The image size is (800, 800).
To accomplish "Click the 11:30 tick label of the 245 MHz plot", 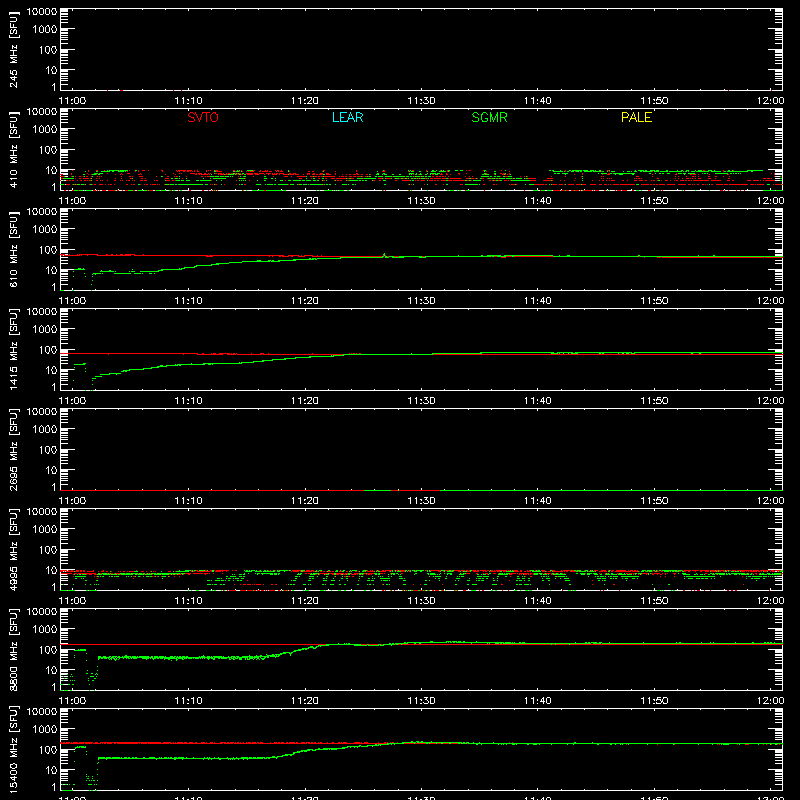I will 421,101.
